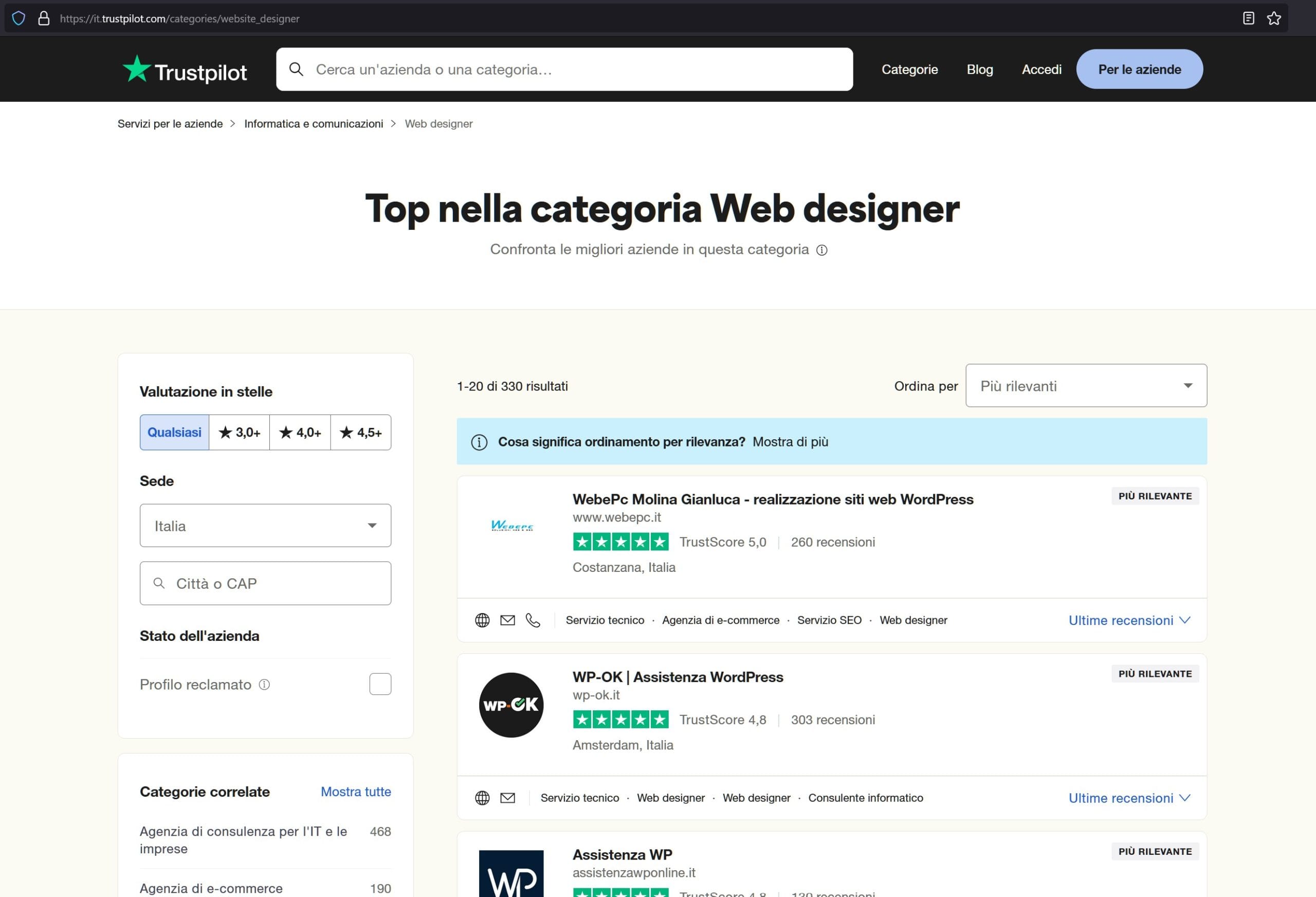Click the padlock site security icon

[x=44, y=18]
